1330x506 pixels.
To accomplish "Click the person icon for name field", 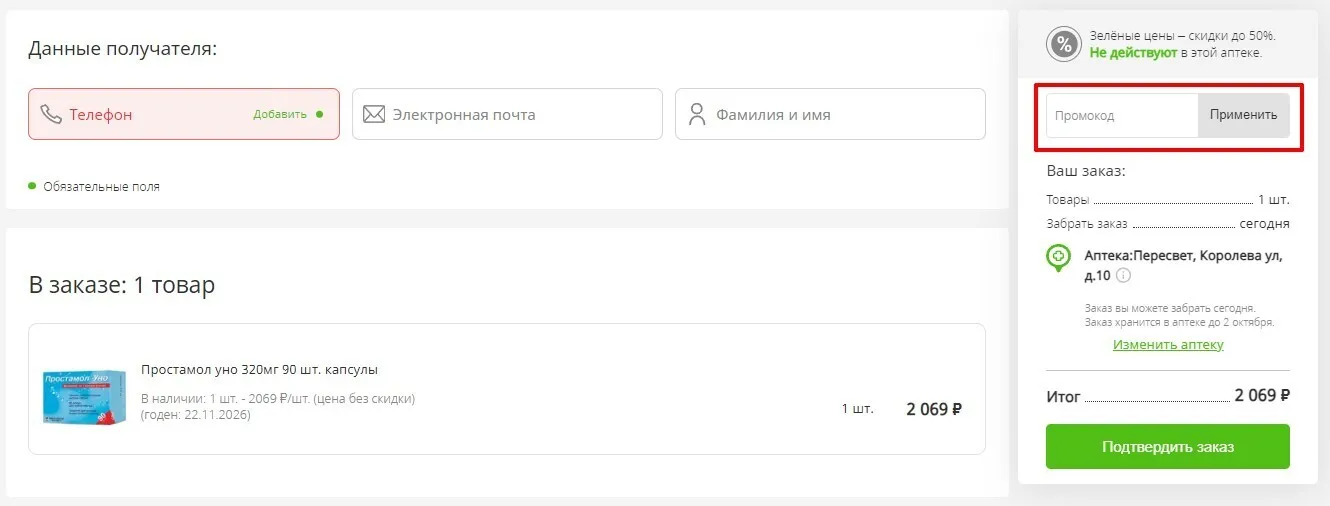I will (x=697, y=114).
